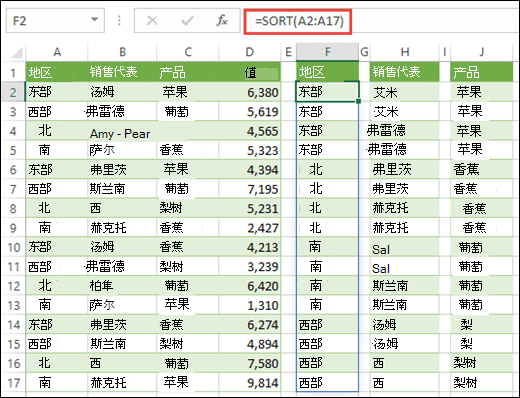Click the value cell 6,274

(x=250, y=325)
